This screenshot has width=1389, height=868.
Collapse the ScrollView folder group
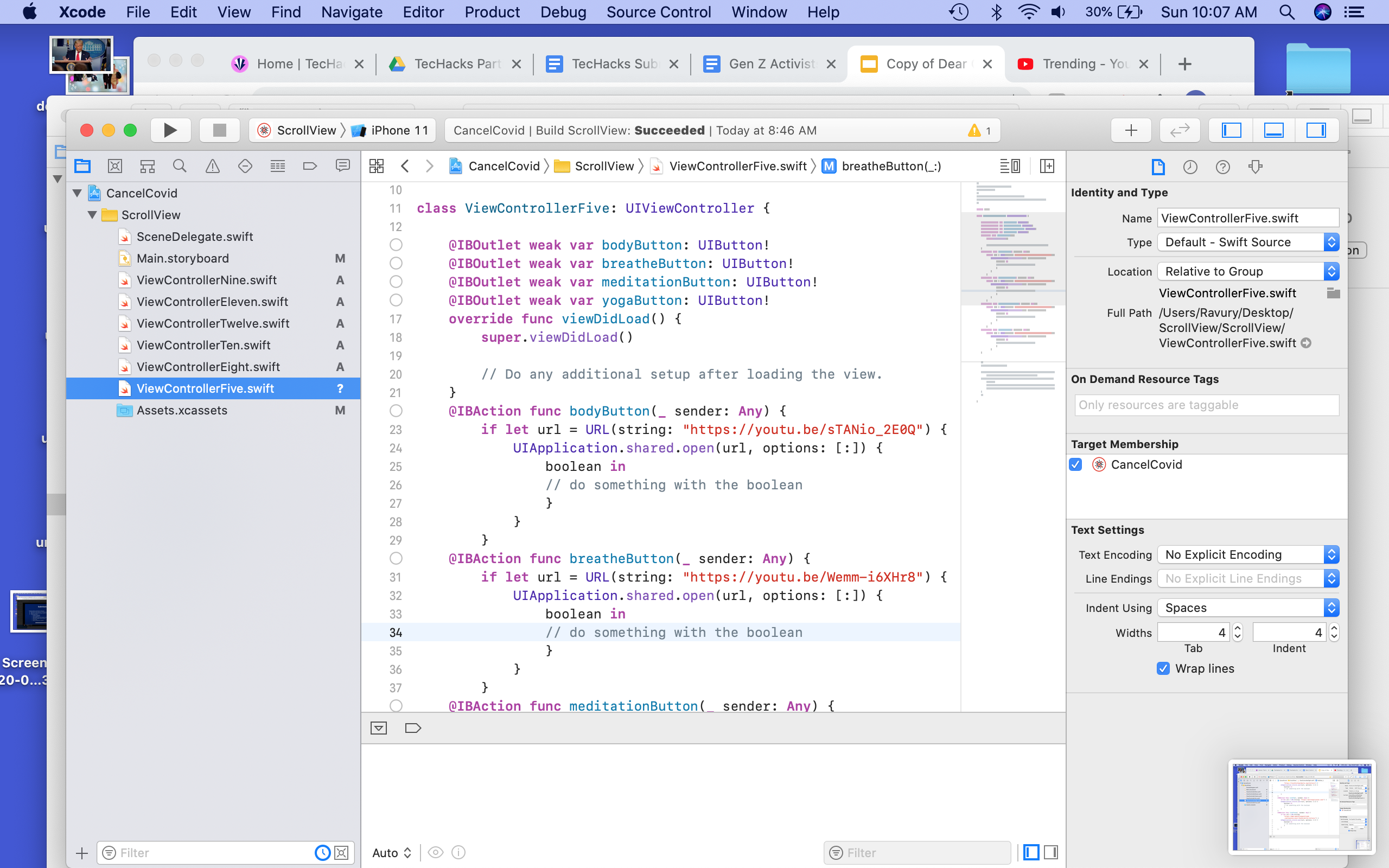point(92,215)
